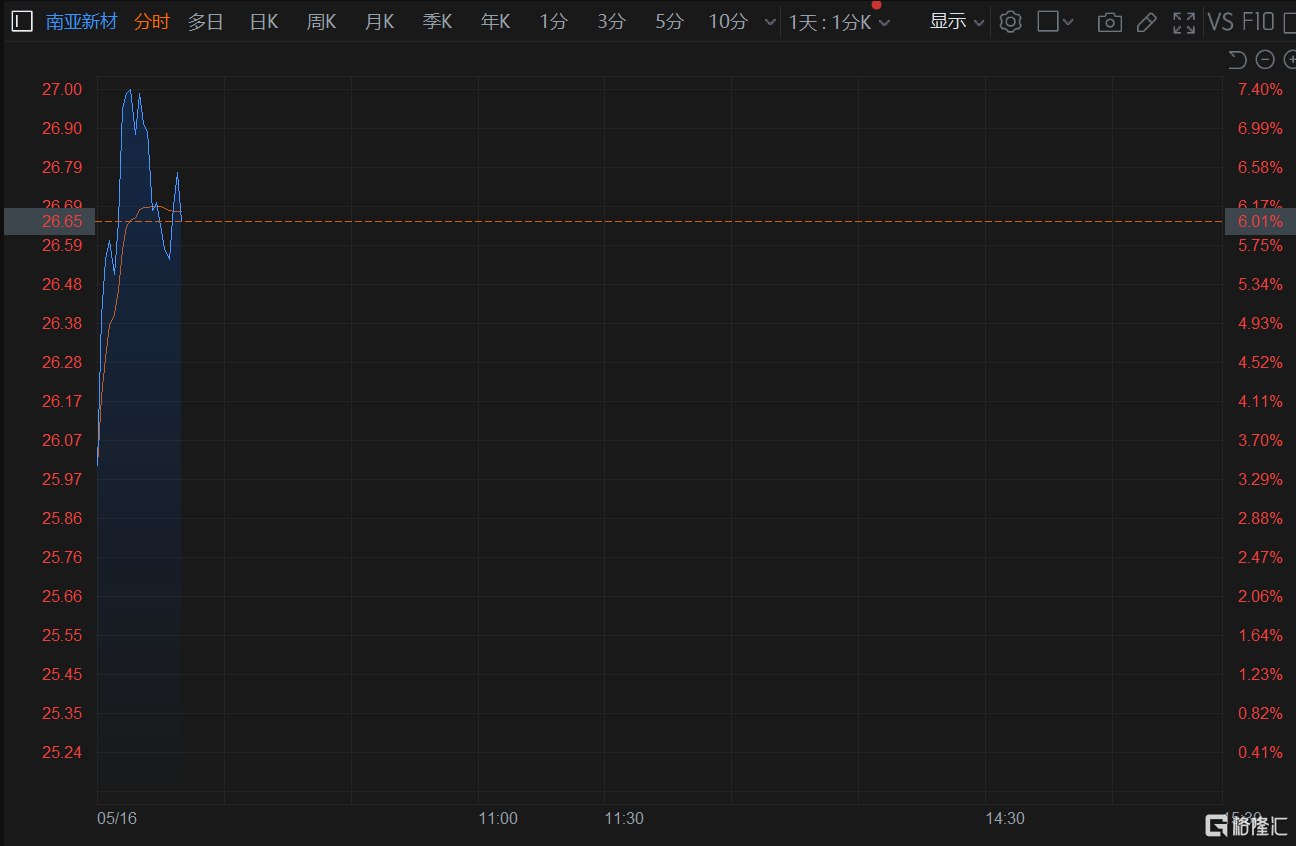Select the 季K quarterly candlestick tab

coord(438,21)
